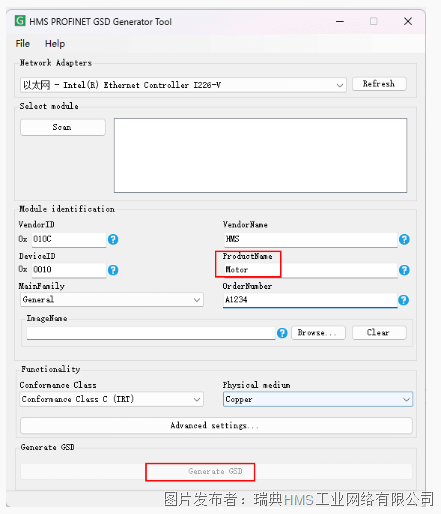Click the help icon next to DeviceID
The image size is (441, 514).
[113, 270]
